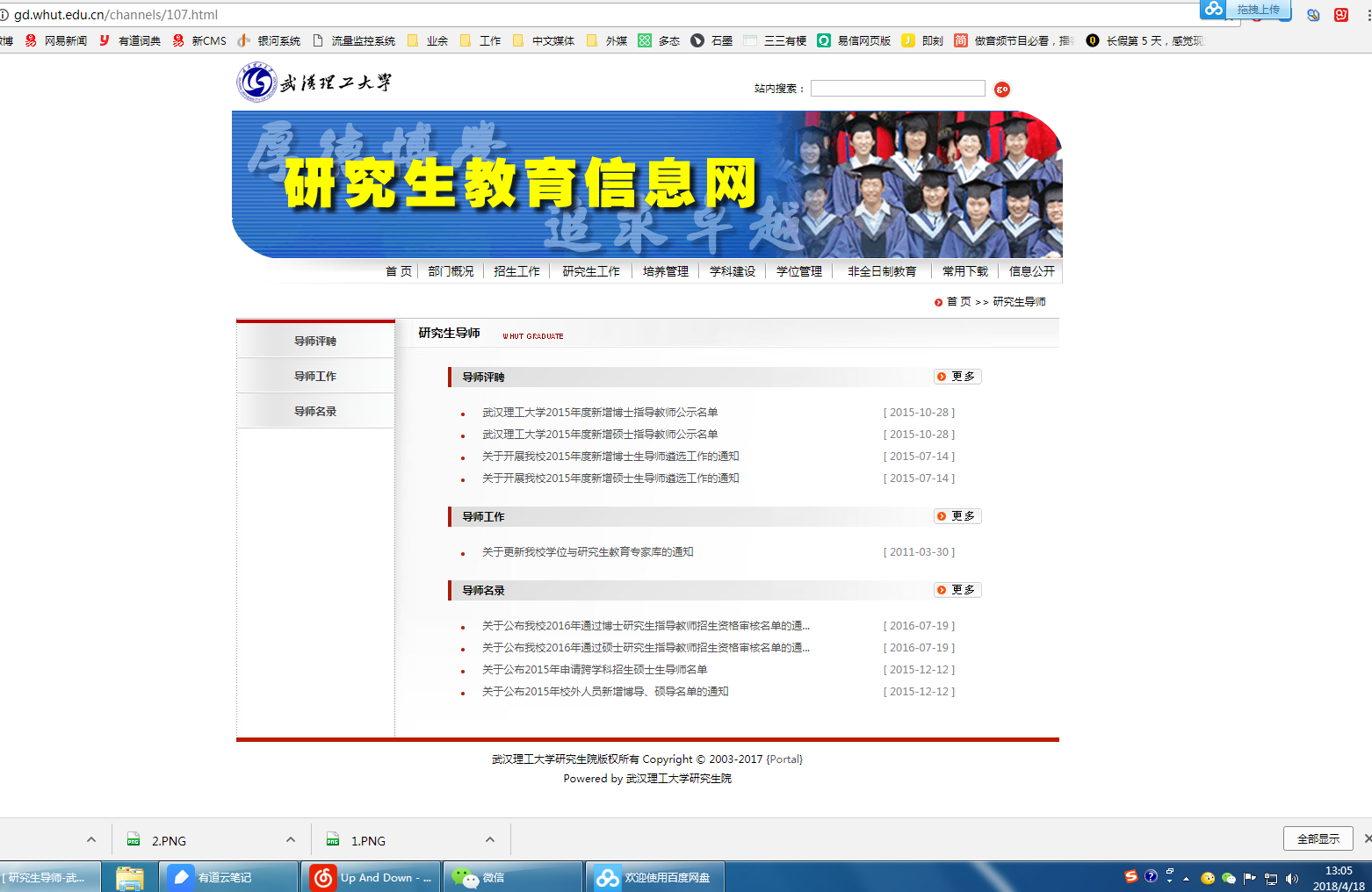The height and width of the screenshot is (892, 1372).
Task: Open the 三三有梗 bookmark
Action: 775,40
